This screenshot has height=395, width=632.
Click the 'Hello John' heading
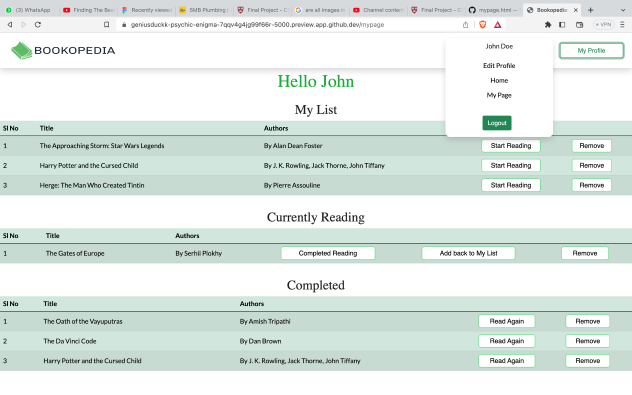point(316,81)
